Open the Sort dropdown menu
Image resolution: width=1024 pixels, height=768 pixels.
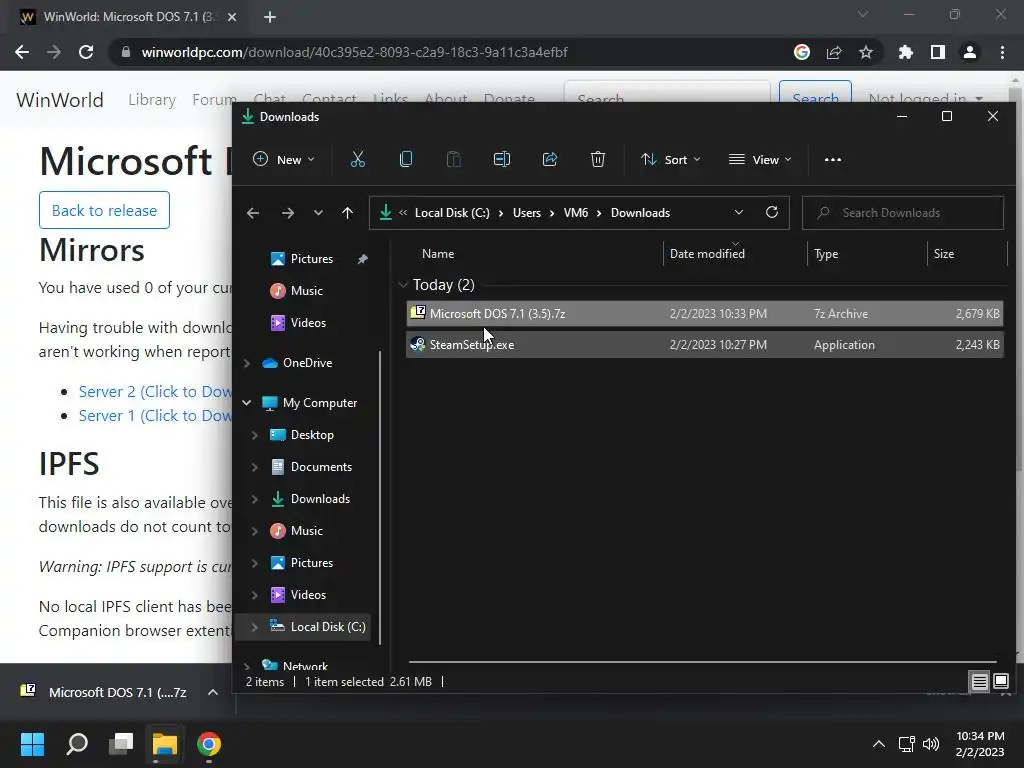(671, 159)
